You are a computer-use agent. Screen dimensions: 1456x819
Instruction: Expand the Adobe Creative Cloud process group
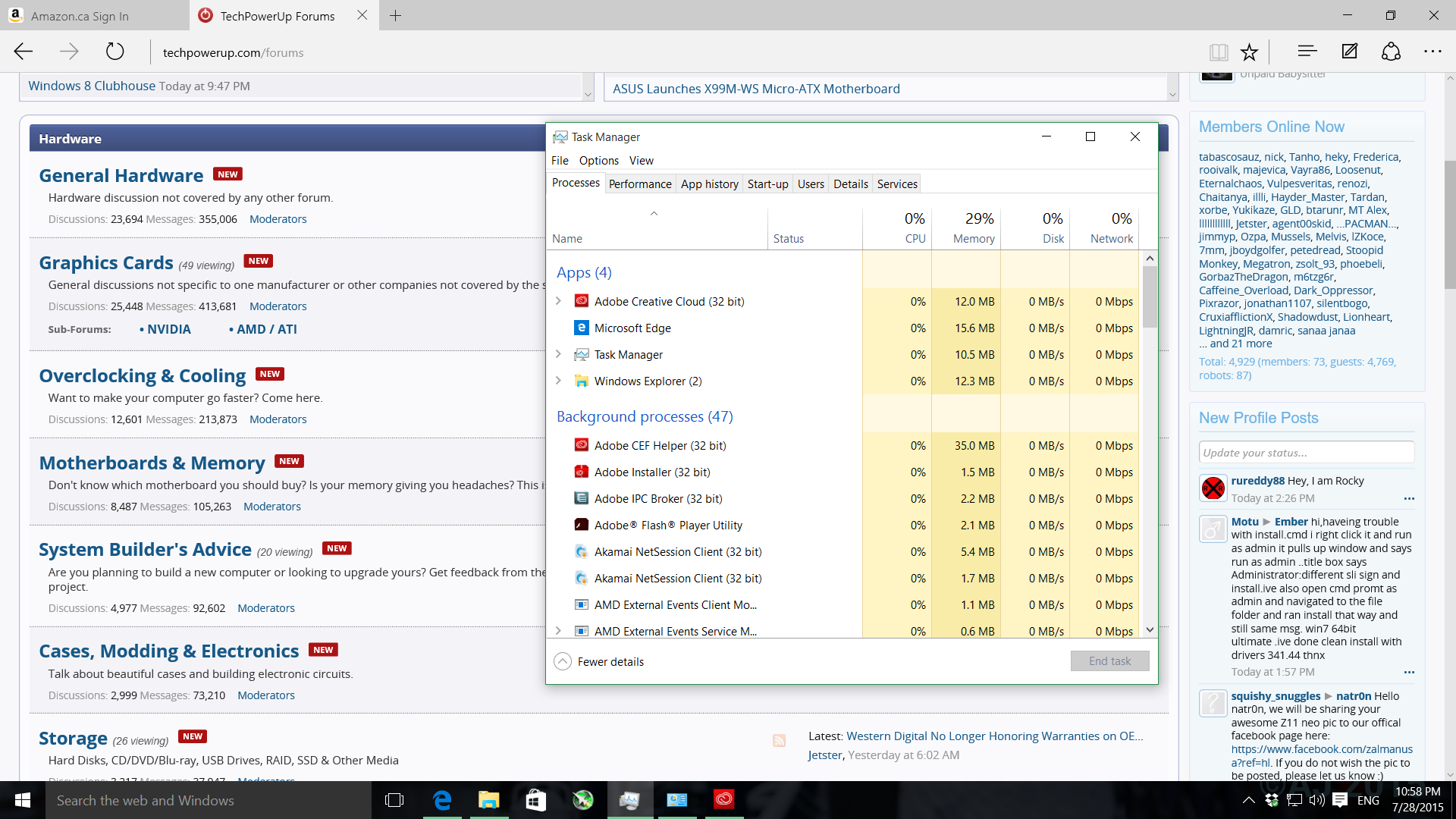click(559, 301)
